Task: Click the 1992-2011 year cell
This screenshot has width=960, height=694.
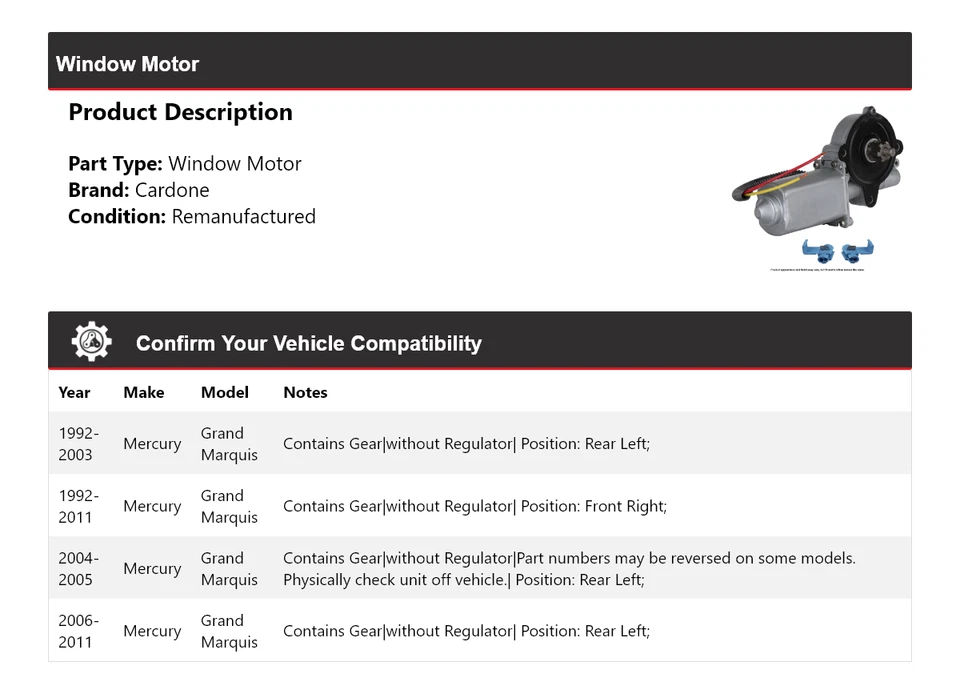Action: [x=78, y=506]
